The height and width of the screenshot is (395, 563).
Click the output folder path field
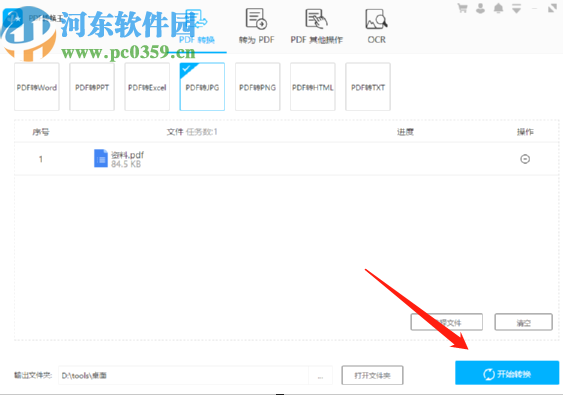pyautogui.click(x=183, y=376)
